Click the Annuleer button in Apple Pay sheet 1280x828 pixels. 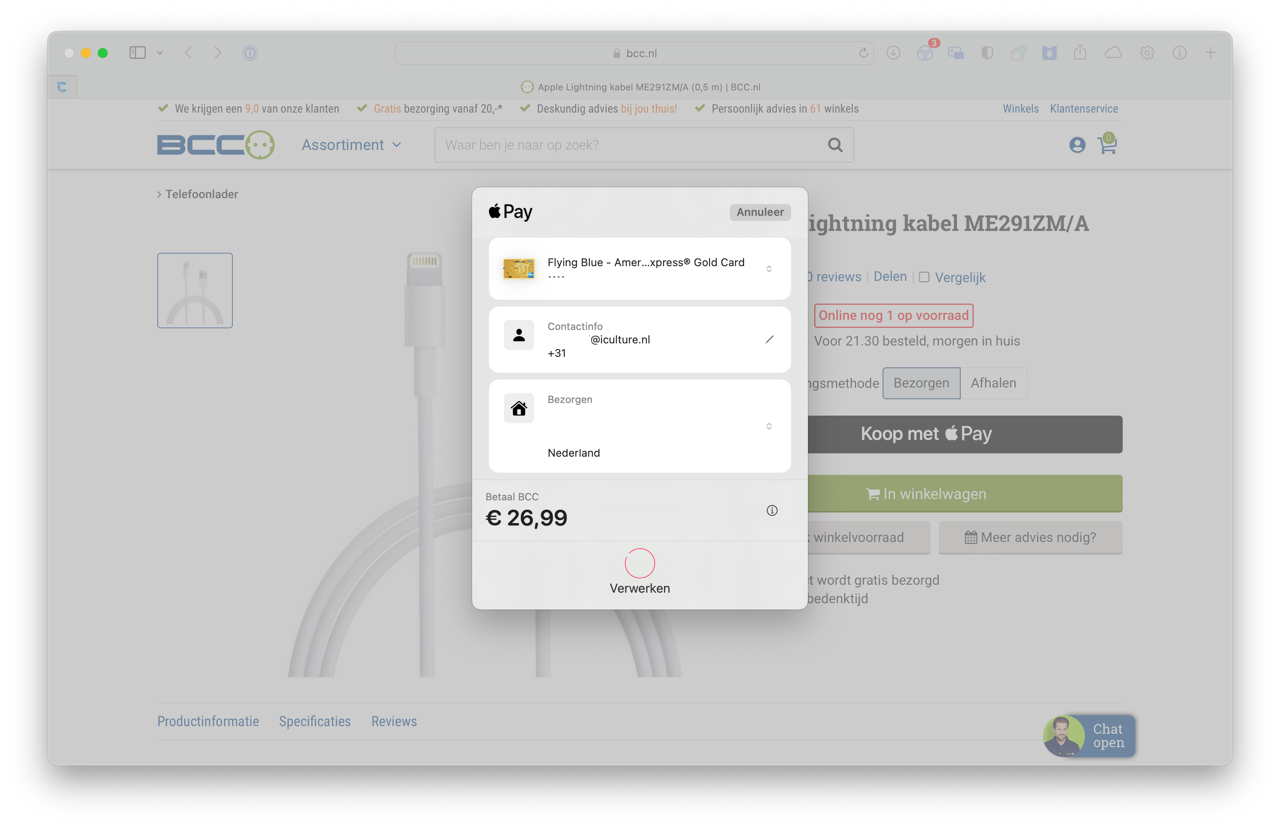coord(760,212)
